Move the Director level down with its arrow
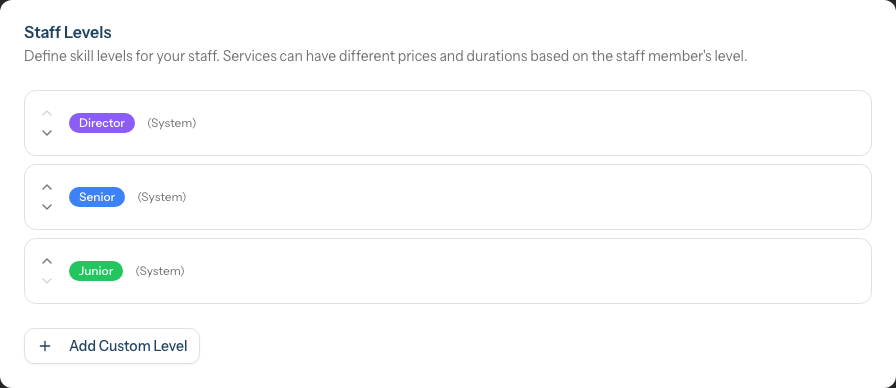The height and width of the screenshot is (388, 896). click(47, 133)
